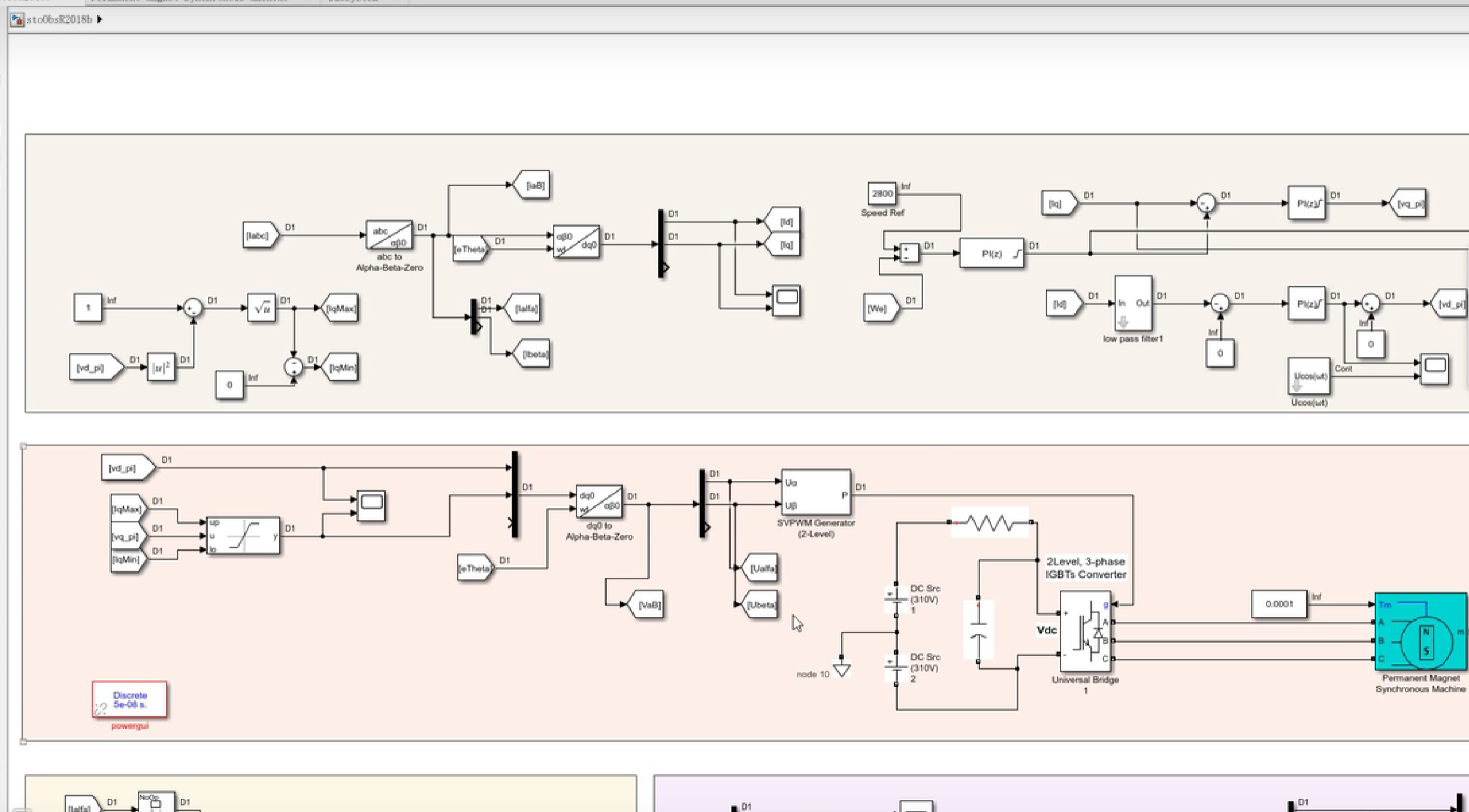Select the square root block
1469x812 pixels.
coord(261,308)
